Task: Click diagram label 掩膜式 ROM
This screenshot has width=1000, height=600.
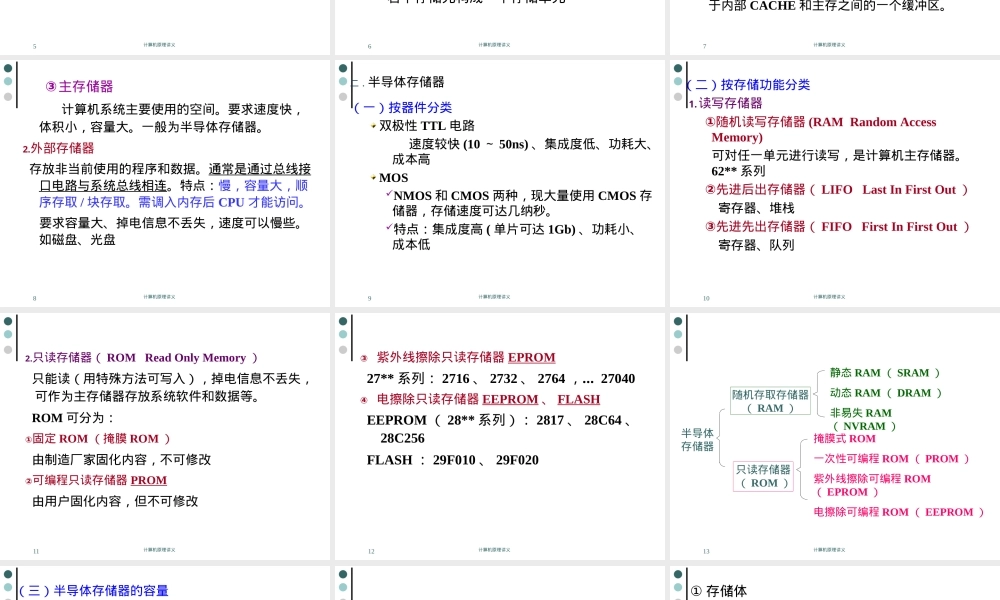Action: coord(844,439)
